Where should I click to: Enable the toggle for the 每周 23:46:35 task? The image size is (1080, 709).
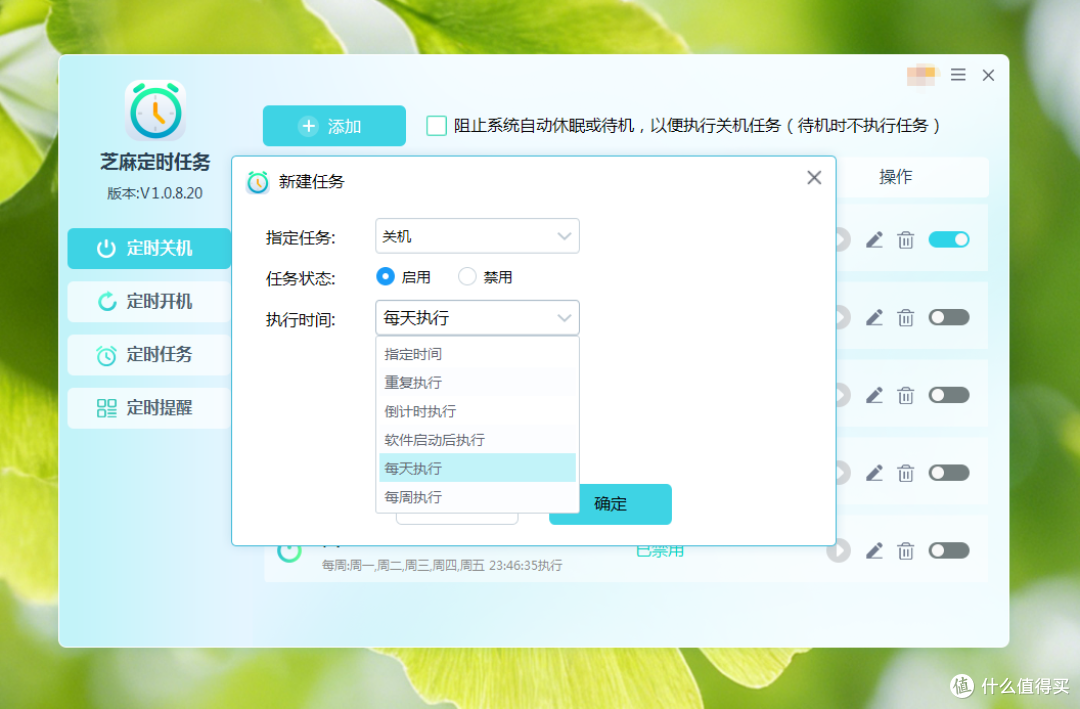[x=948, y=551]
